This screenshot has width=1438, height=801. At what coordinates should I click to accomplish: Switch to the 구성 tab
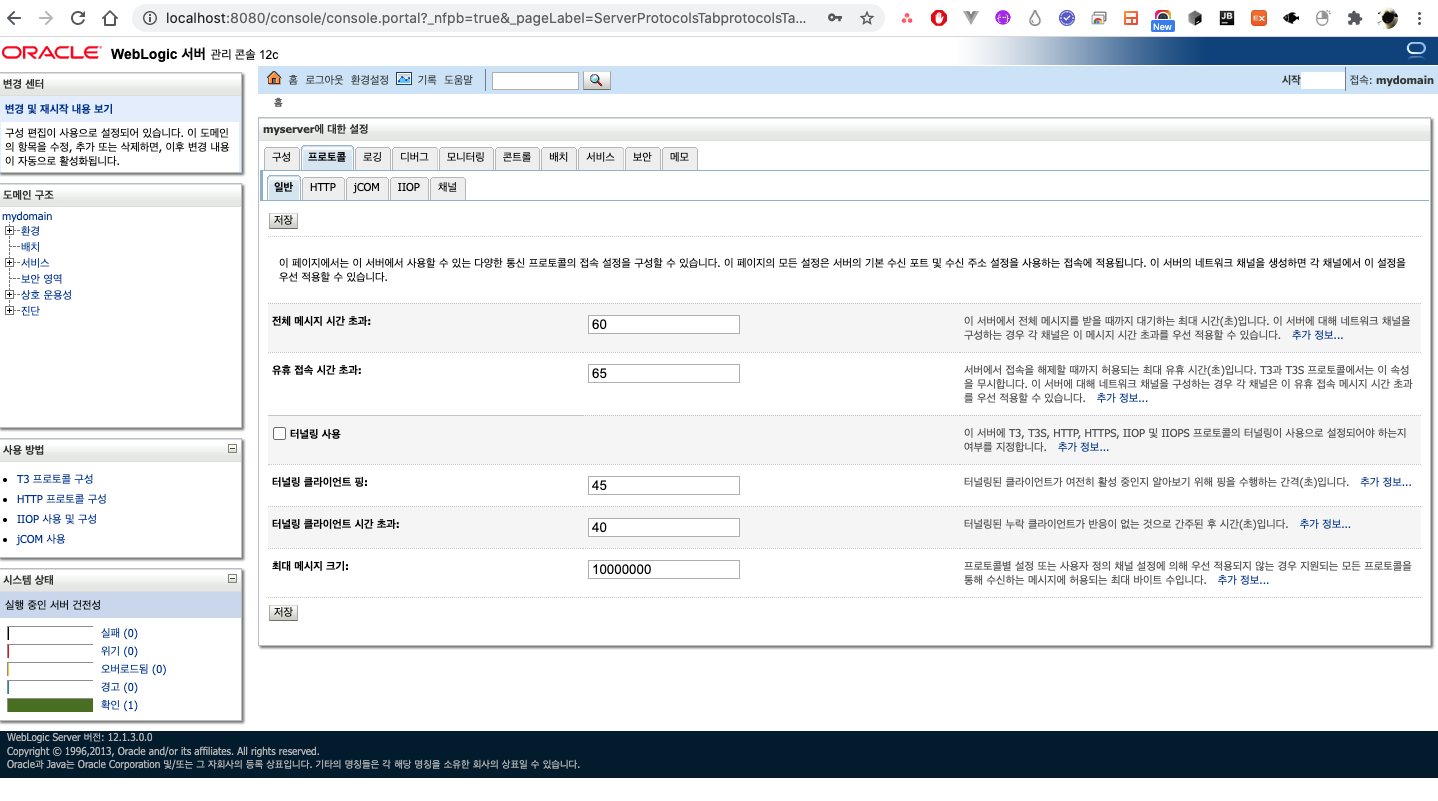[282, 158]
